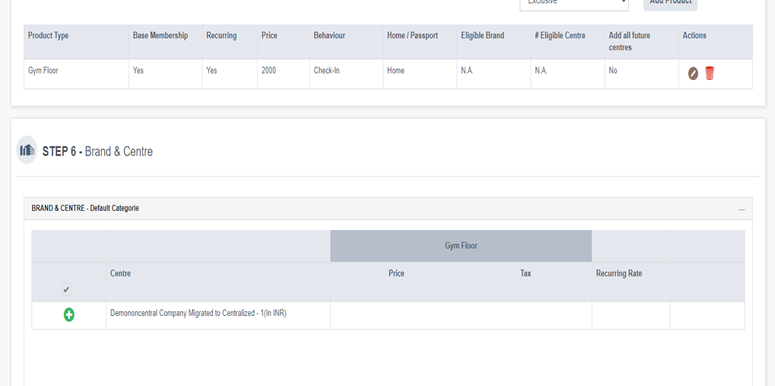Click the Brand & Centre panel title
This screenshot has height=386, width=775.
(85, 209)
